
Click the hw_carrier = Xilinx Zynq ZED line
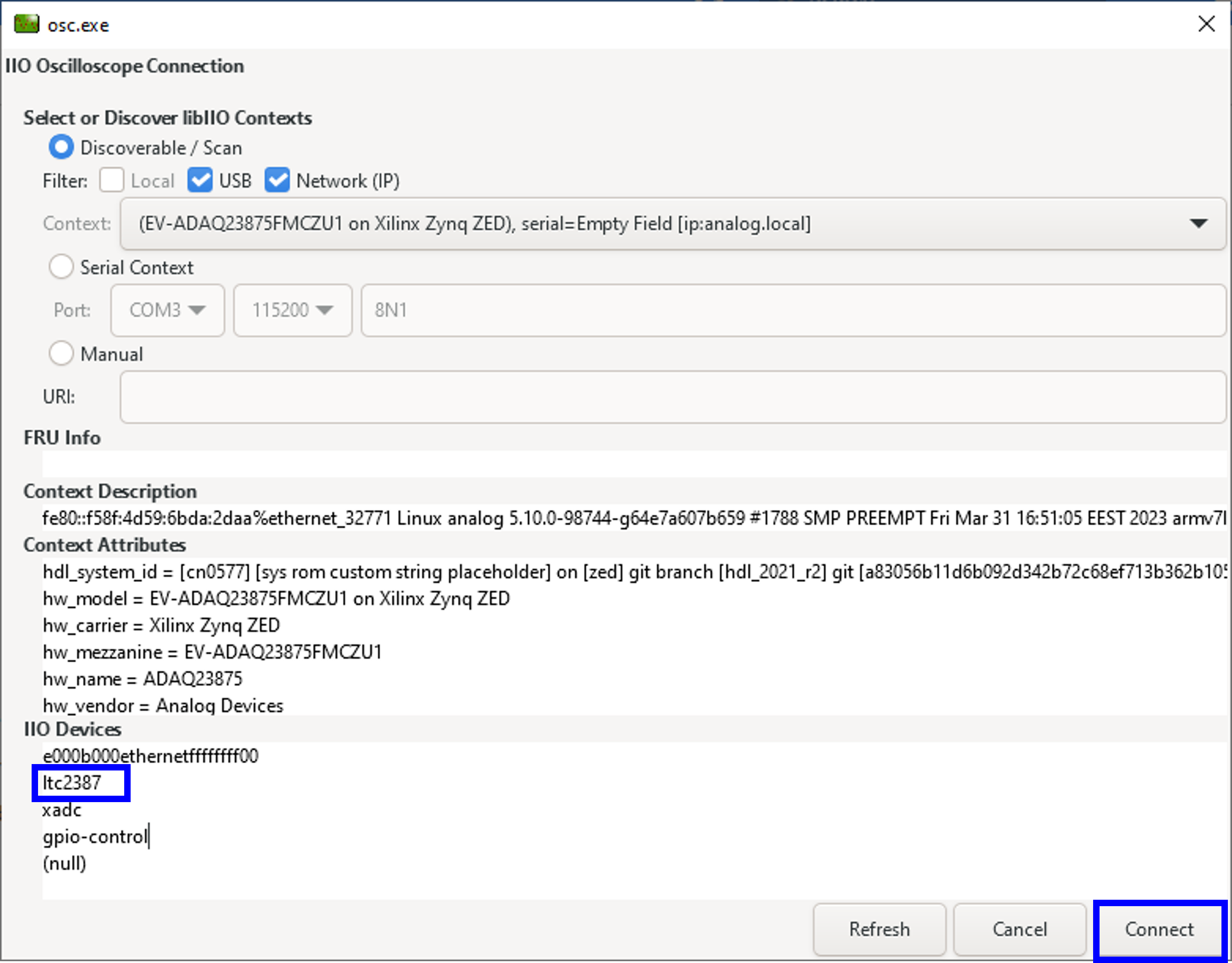[x=161, y=625]
